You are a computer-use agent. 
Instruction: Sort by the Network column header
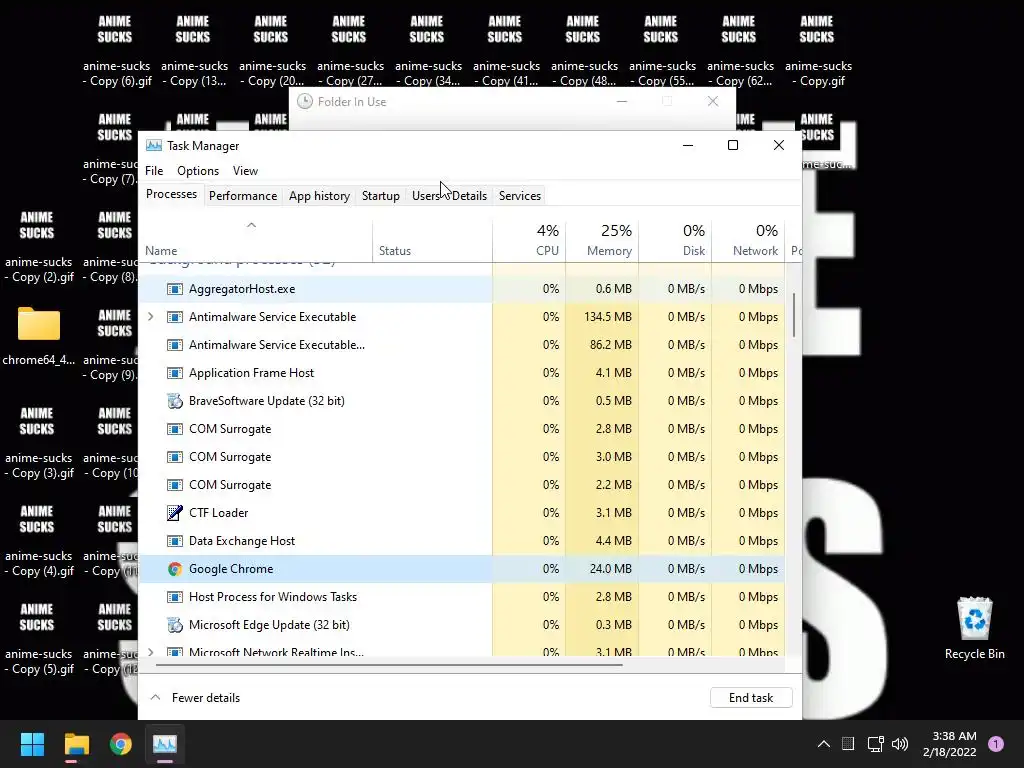point(748,240)
